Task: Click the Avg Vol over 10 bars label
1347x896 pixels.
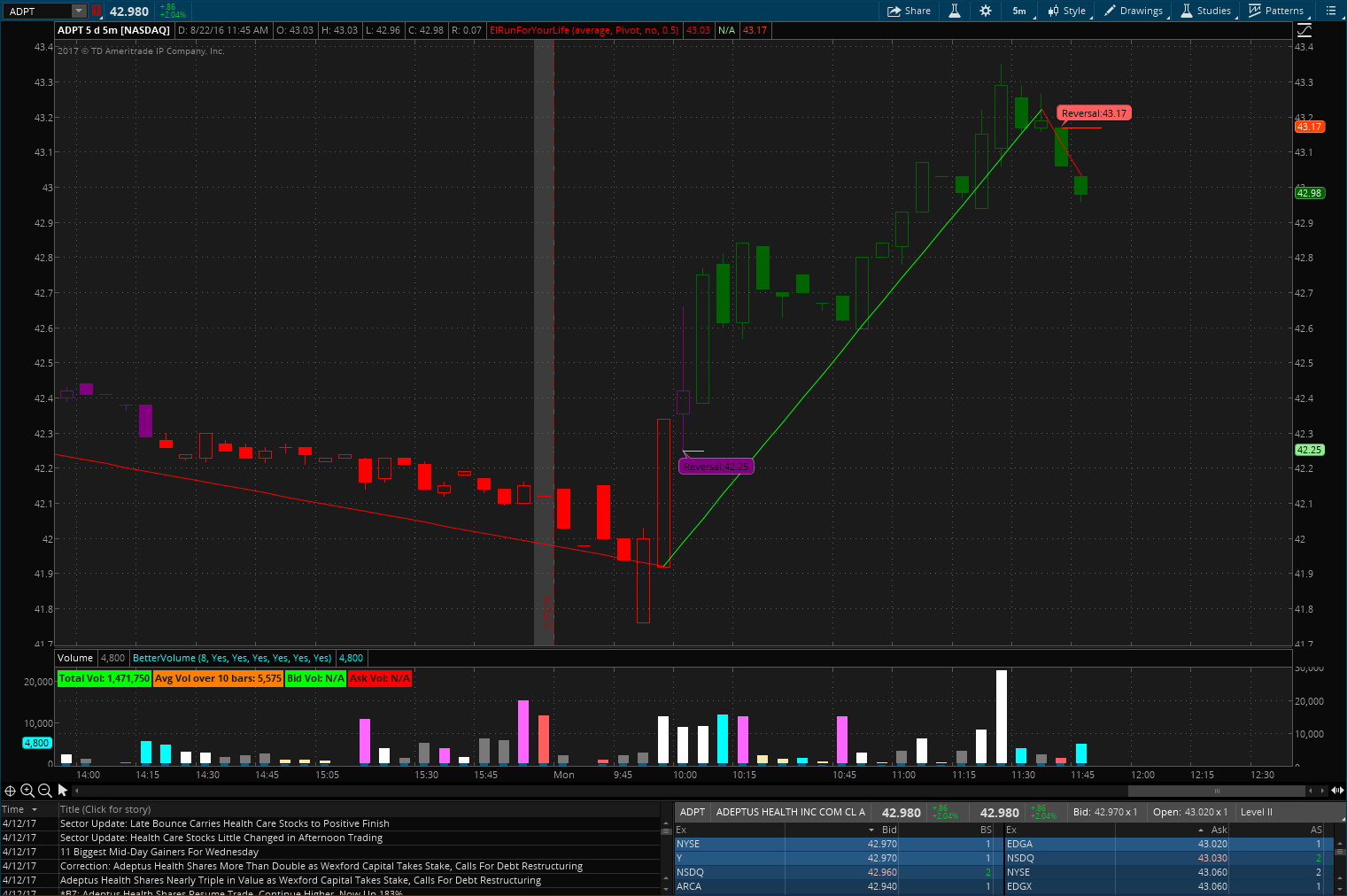Action: tap(218, 678)
